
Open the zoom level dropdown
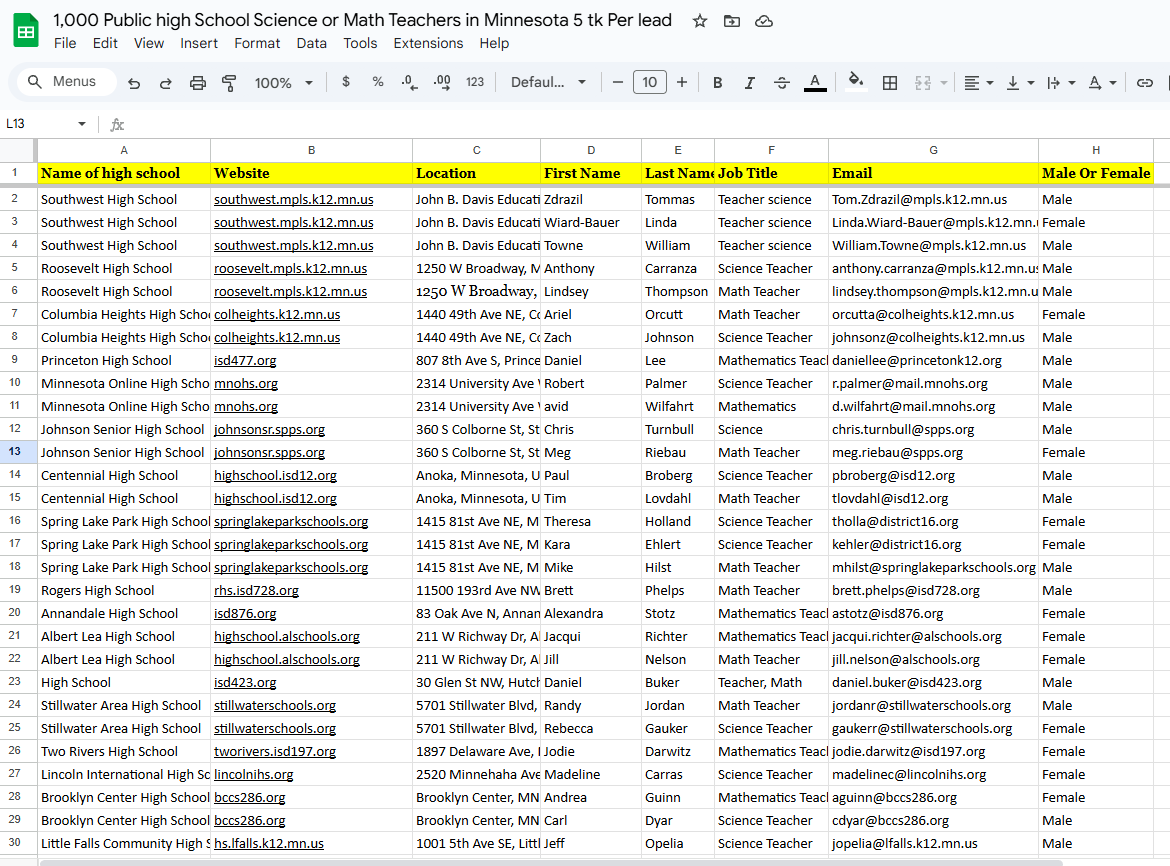coord(284,83)
